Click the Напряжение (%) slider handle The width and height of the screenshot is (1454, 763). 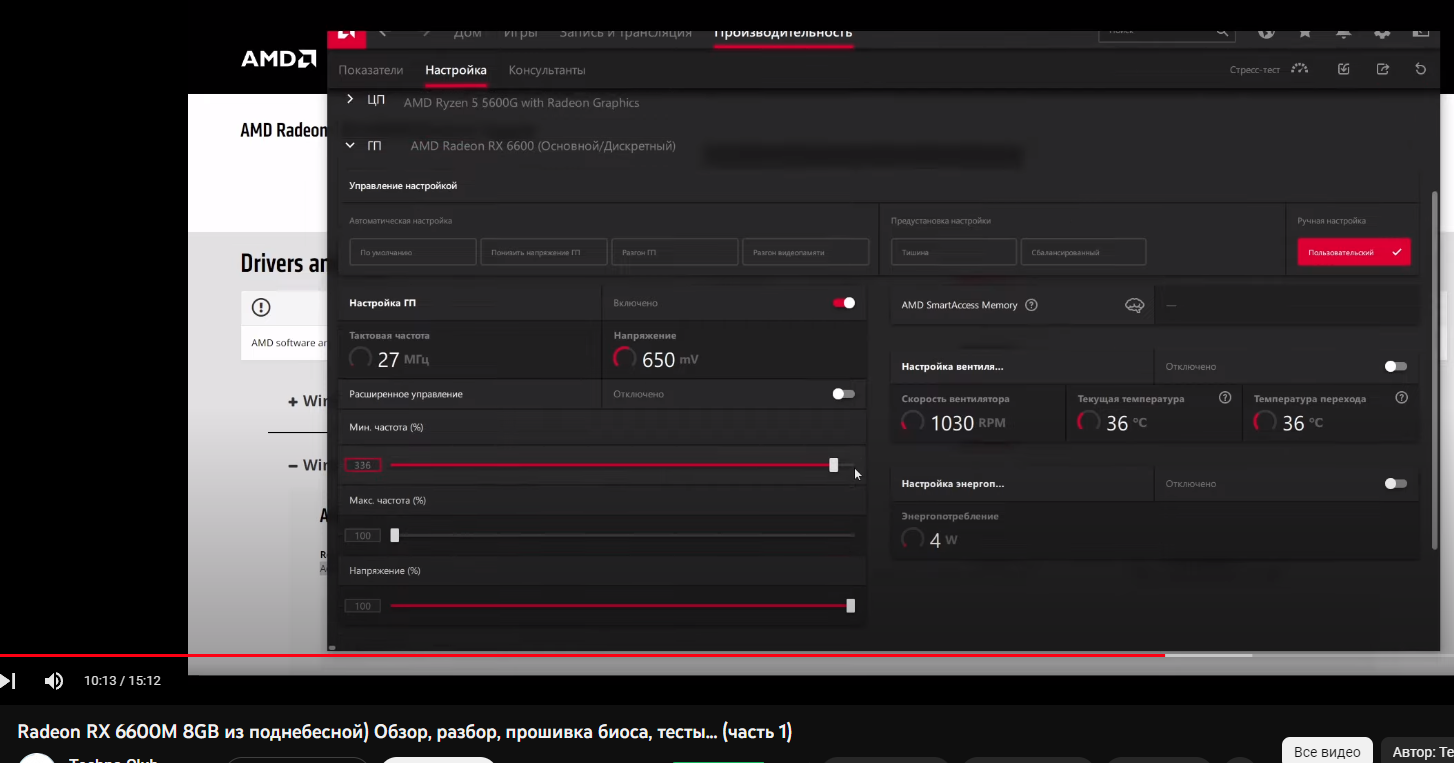851,605
